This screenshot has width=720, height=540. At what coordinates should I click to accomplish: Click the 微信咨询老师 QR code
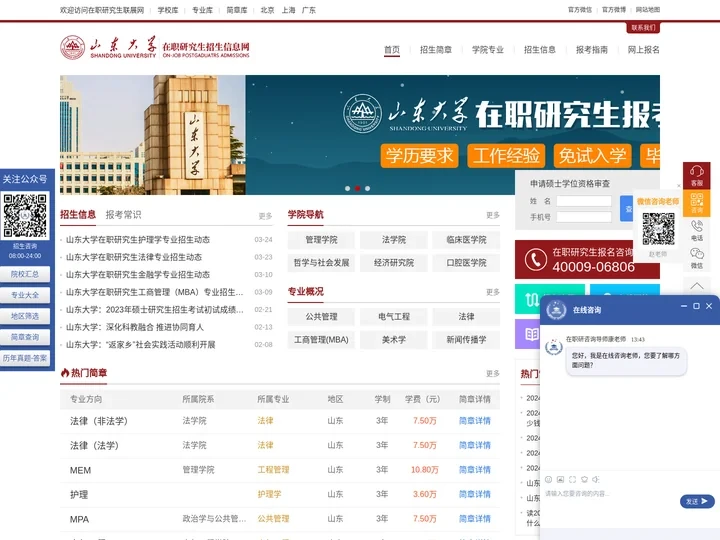pos(658,229)
